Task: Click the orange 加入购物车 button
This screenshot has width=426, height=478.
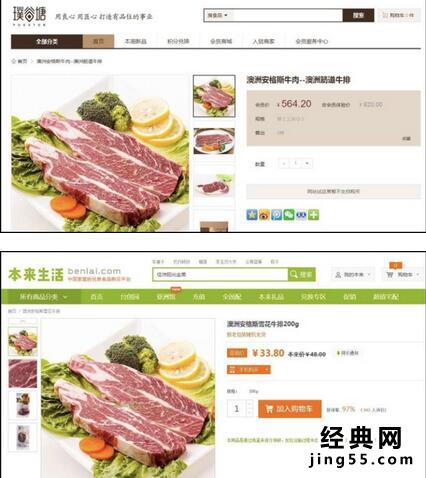Action: click(x=290, y=409)
